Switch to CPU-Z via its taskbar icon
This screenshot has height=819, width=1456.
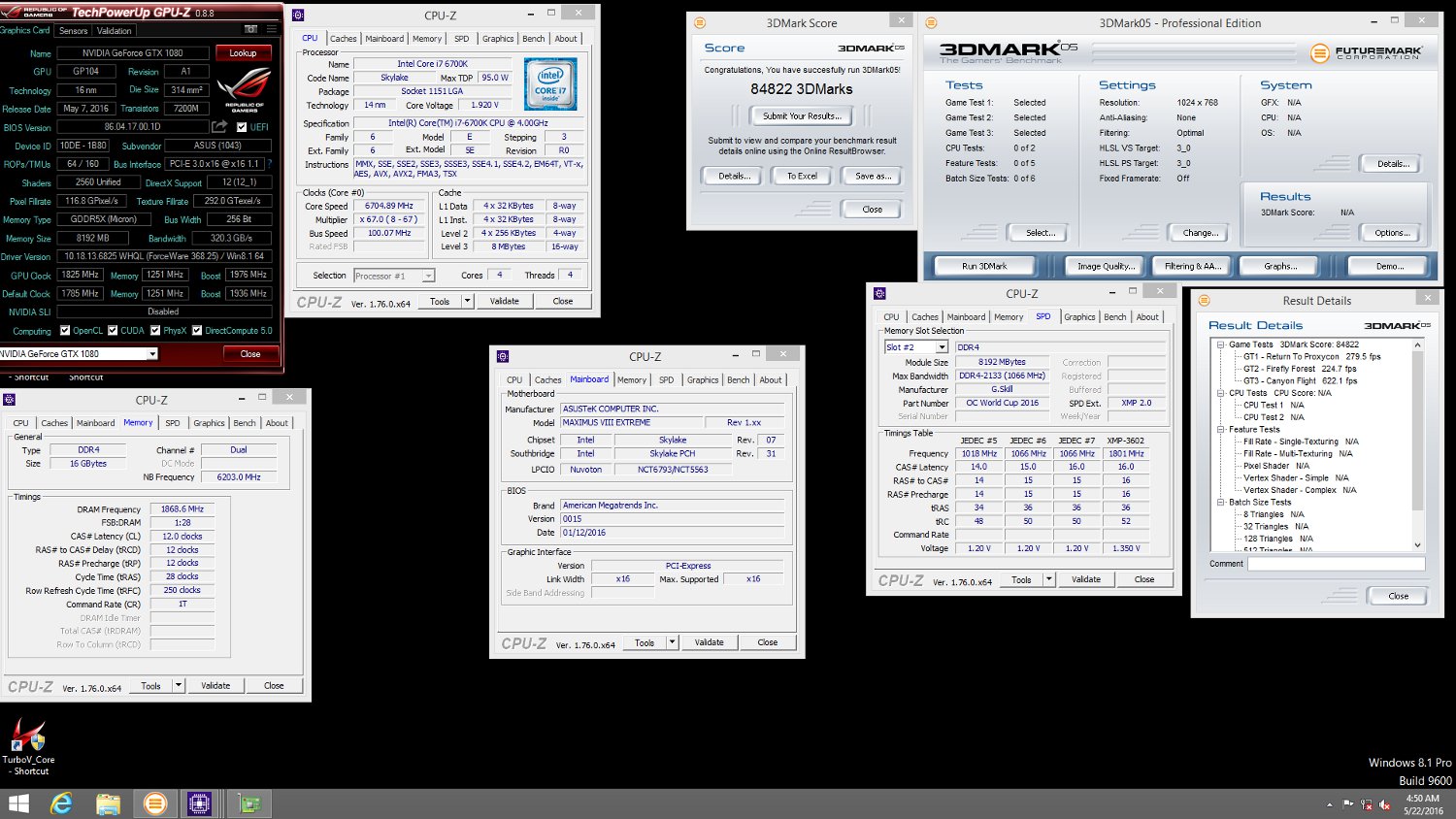[200, 803]
